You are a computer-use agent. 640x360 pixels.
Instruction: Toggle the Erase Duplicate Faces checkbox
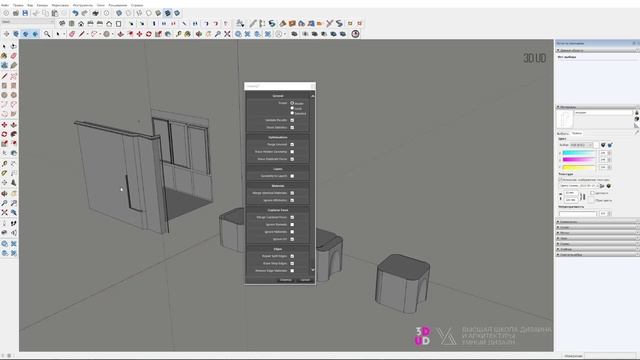point(292,159)
